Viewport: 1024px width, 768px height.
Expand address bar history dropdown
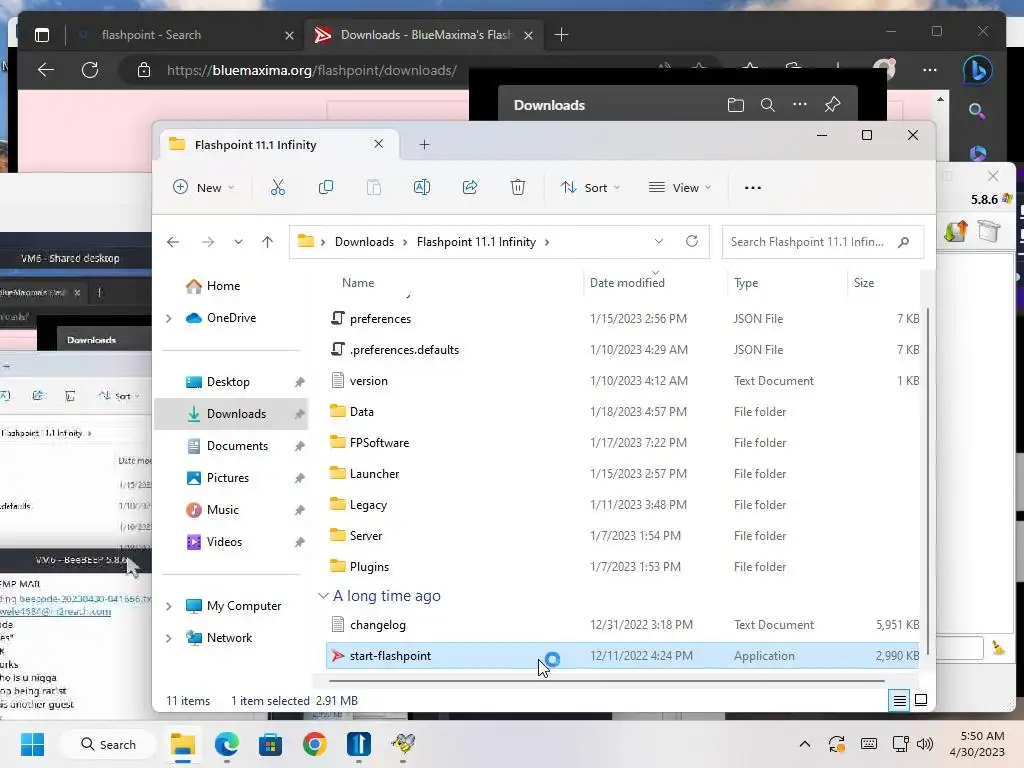point(659,242)
